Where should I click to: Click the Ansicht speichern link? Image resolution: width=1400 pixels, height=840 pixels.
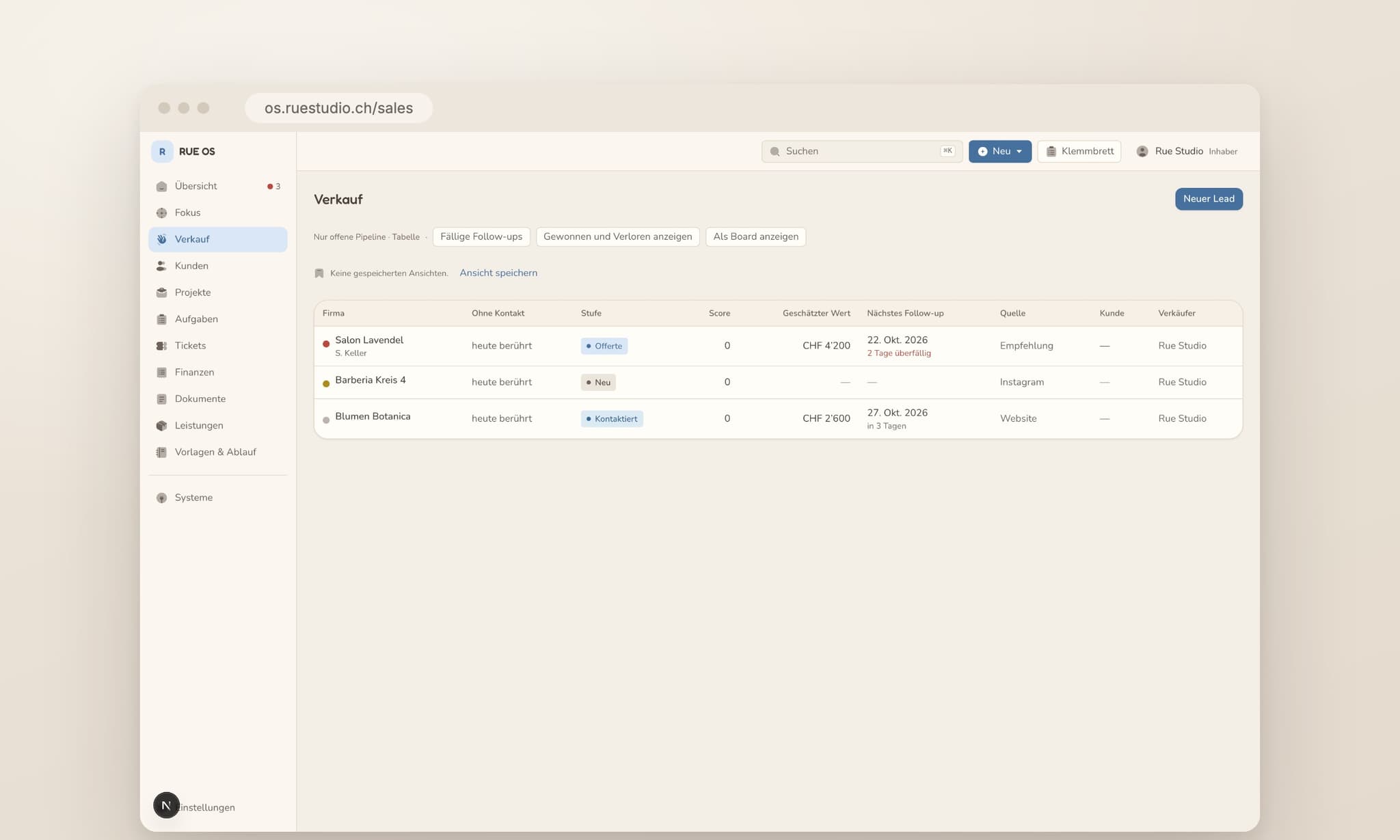pos(498,273)
